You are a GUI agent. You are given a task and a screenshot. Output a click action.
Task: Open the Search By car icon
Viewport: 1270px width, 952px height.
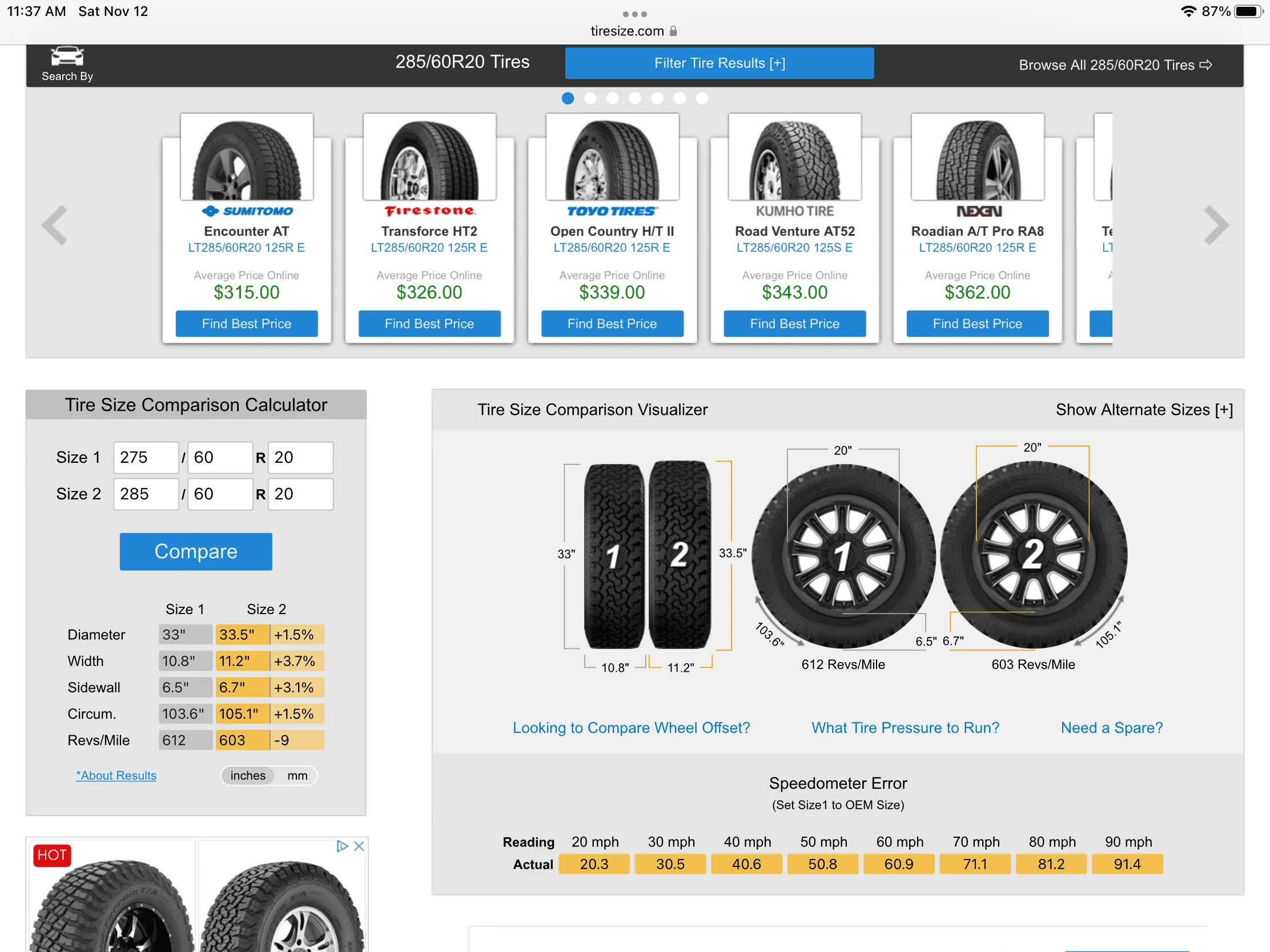coord(67,57)
